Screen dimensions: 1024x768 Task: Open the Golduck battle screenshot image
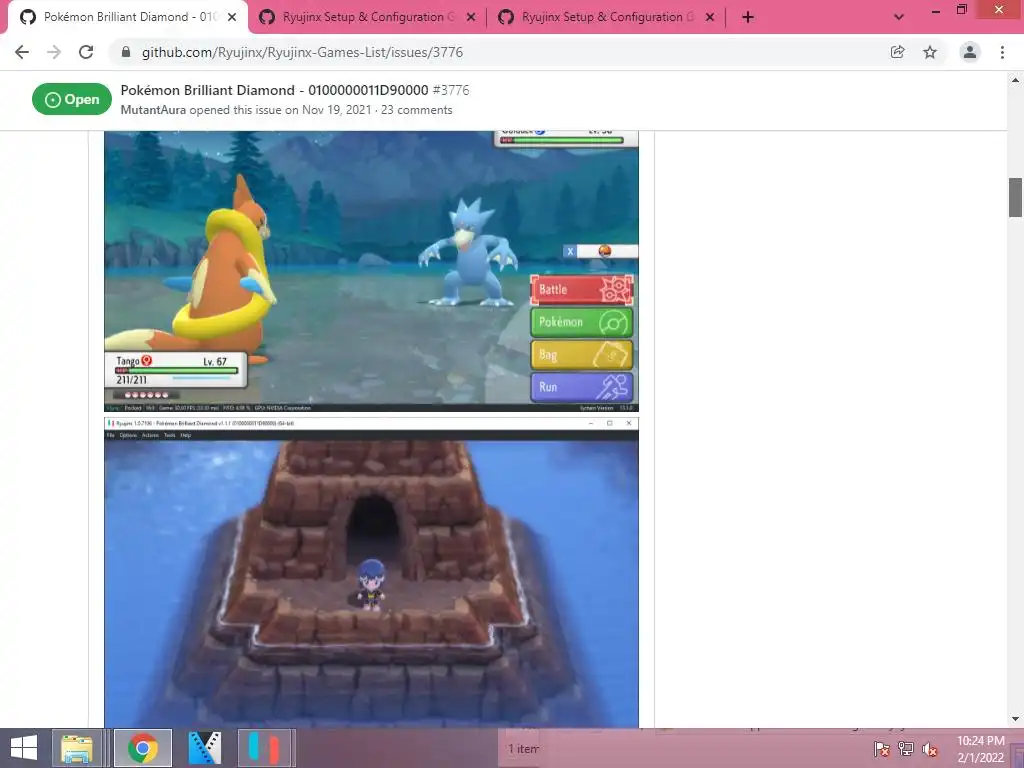click(372, 271)
